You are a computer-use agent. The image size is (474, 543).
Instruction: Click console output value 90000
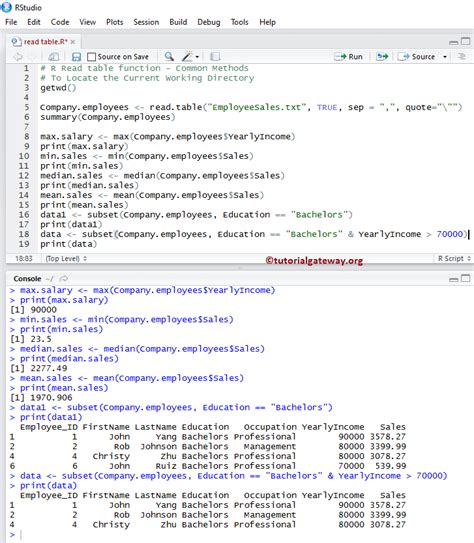click(44, 310)
